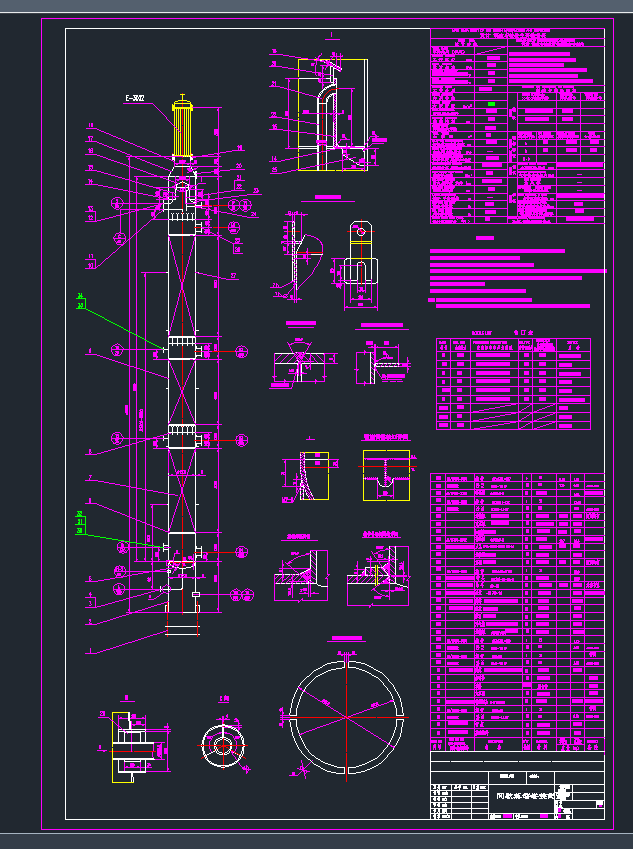Click the green callout box at upper left
The image size is (633, 849).
[x=80, y=301]
